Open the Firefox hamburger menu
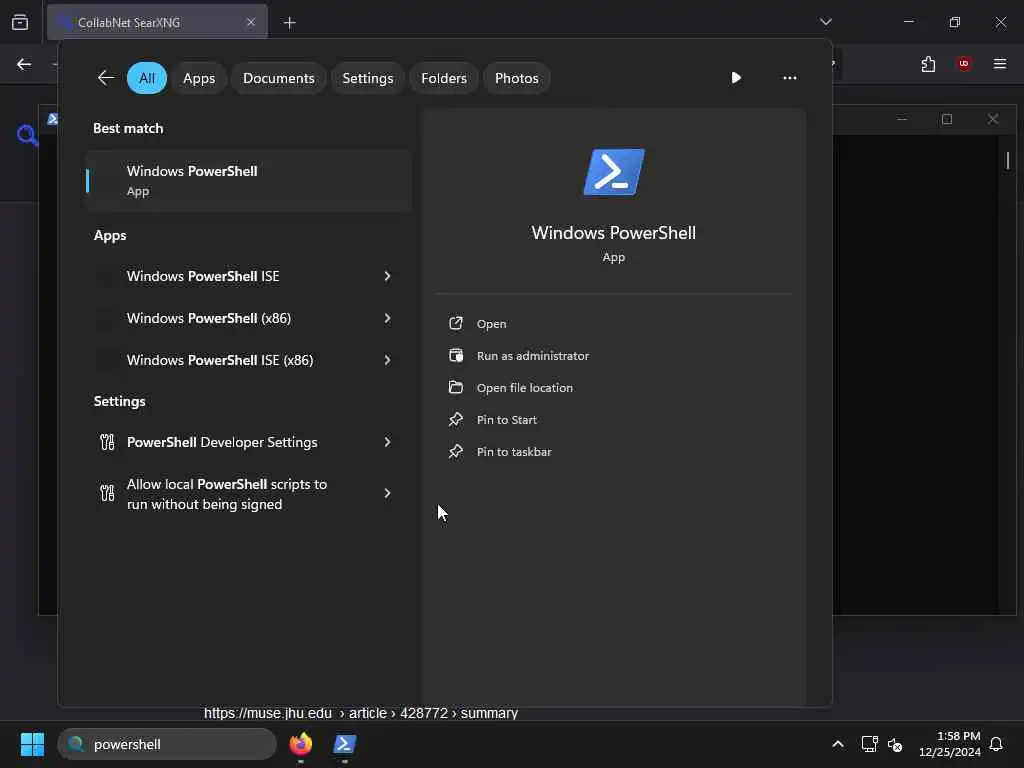The height and width of the screenshot is (768, 1024). tap(1000, 64)
